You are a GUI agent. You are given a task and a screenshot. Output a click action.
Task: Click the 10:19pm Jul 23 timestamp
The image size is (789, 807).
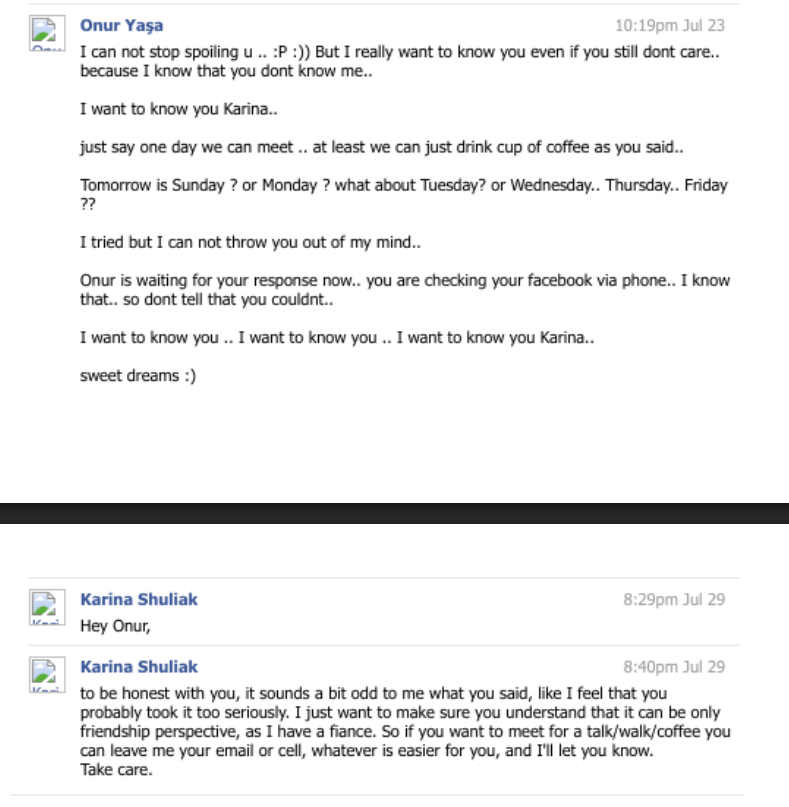point(669,25)
